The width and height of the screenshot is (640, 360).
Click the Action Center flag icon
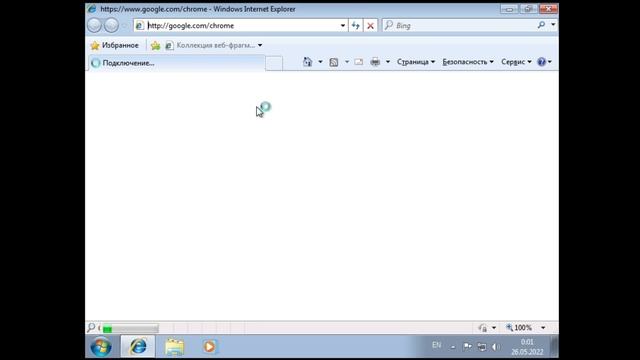tap(467, 347)
